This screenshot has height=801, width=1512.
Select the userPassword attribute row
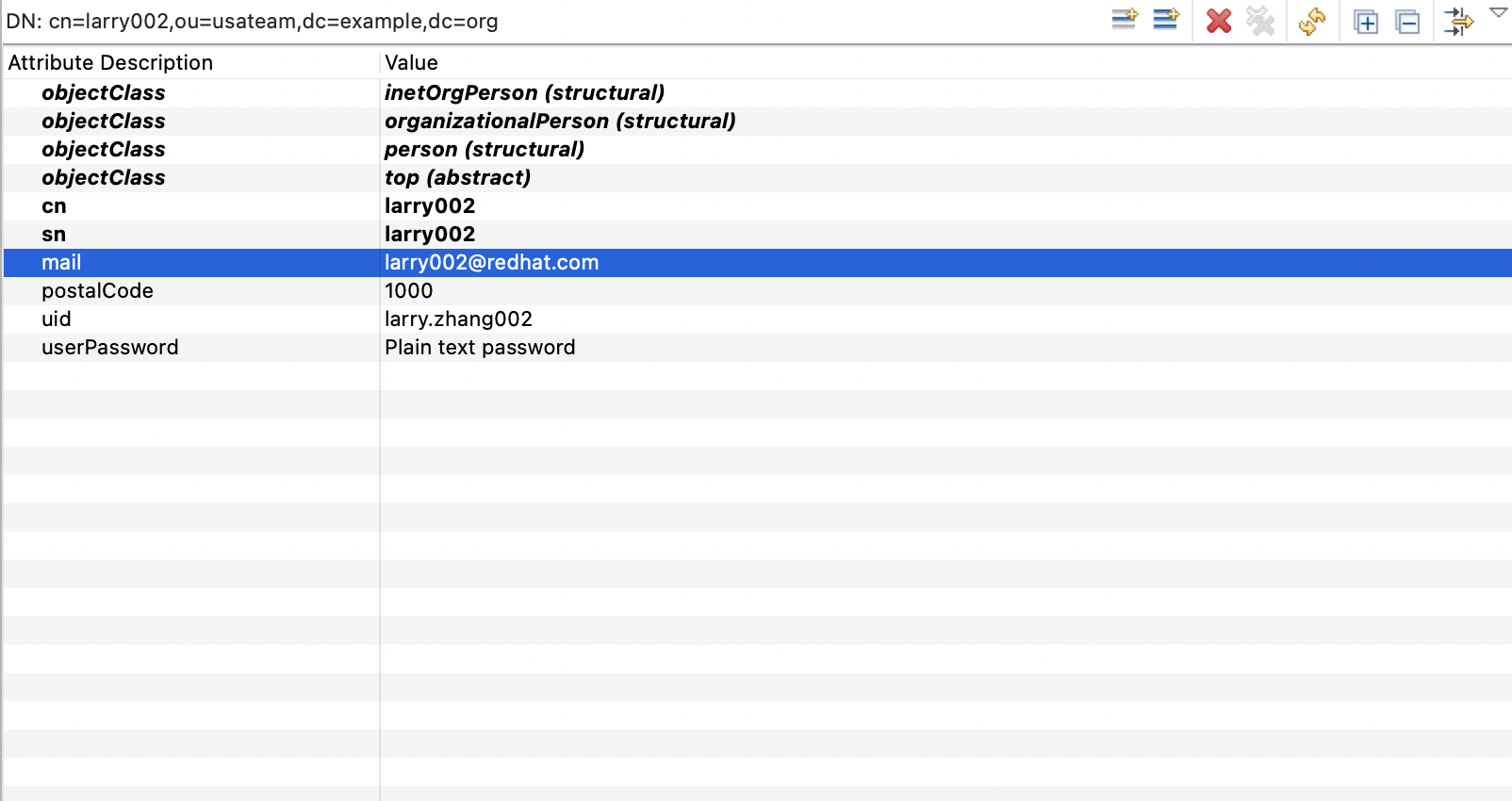(x=109, y=347)
